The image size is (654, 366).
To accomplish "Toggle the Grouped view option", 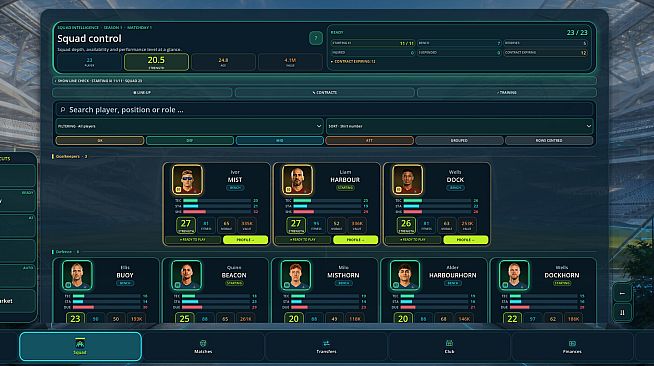I will [459, 140].
